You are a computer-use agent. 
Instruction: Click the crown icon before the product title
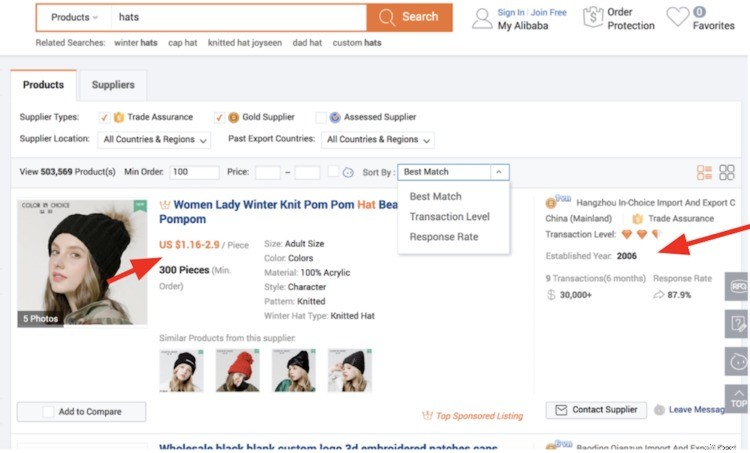click(x=165, y=205)
